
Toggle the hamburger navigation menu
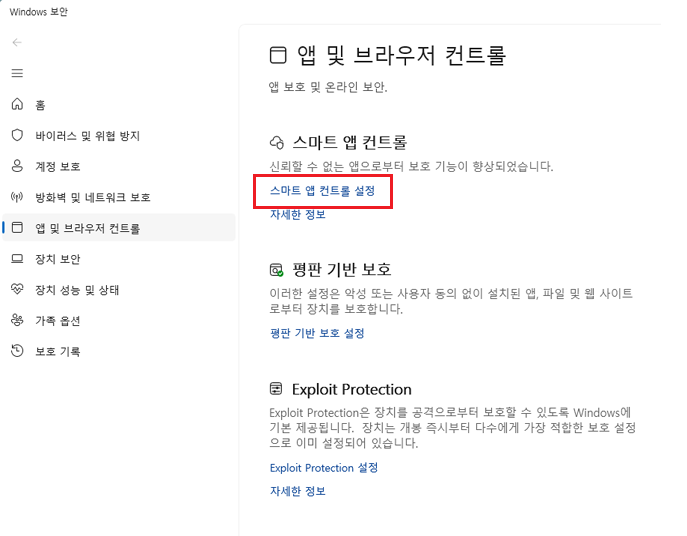(17, 73)
